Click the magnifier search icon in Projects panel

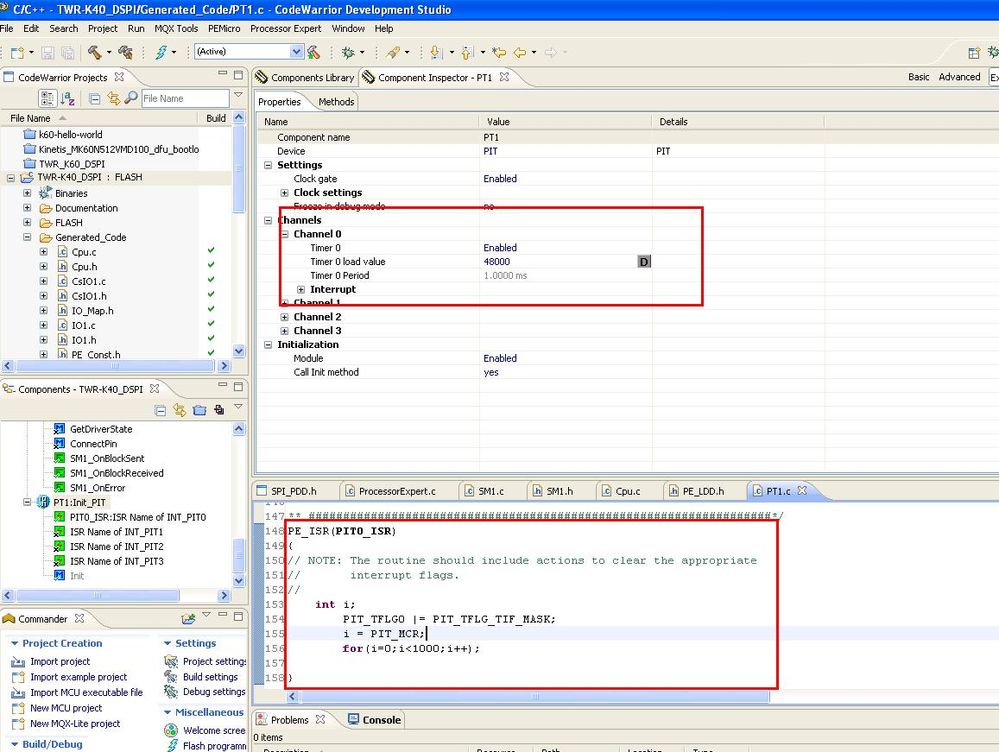coord(131,98)
